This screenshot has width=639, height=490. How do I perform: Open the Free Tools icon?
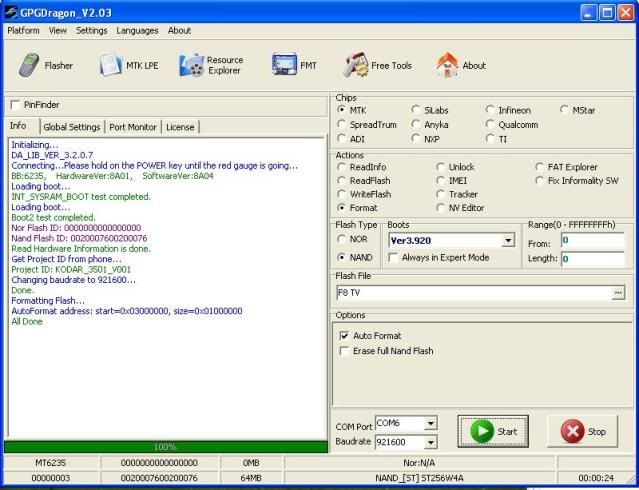(355, 65)
